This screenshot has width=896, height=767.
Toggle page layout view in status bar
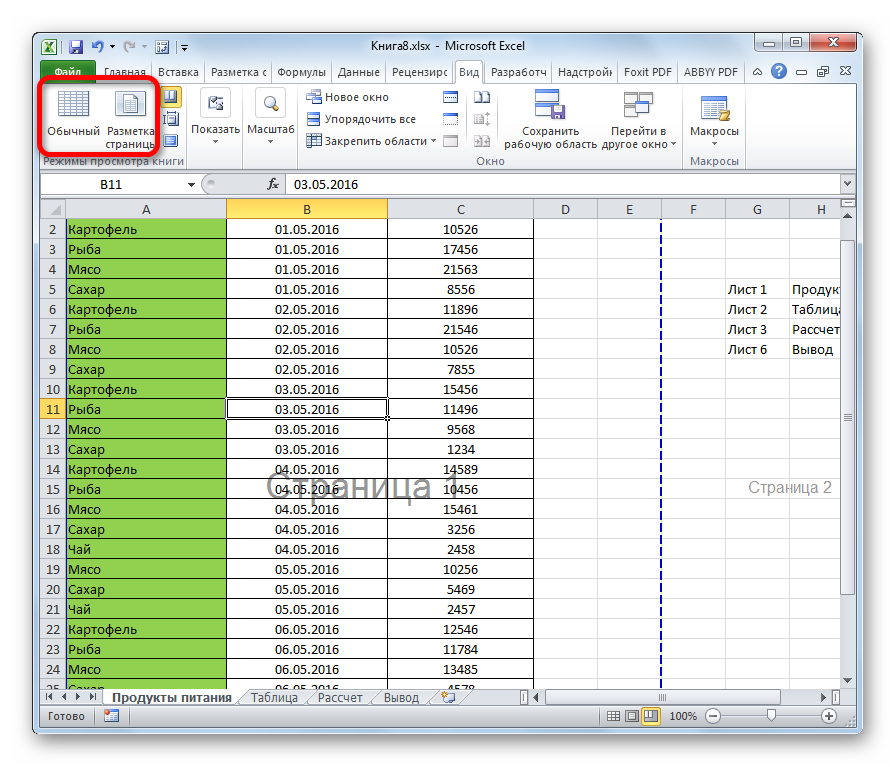631,716
